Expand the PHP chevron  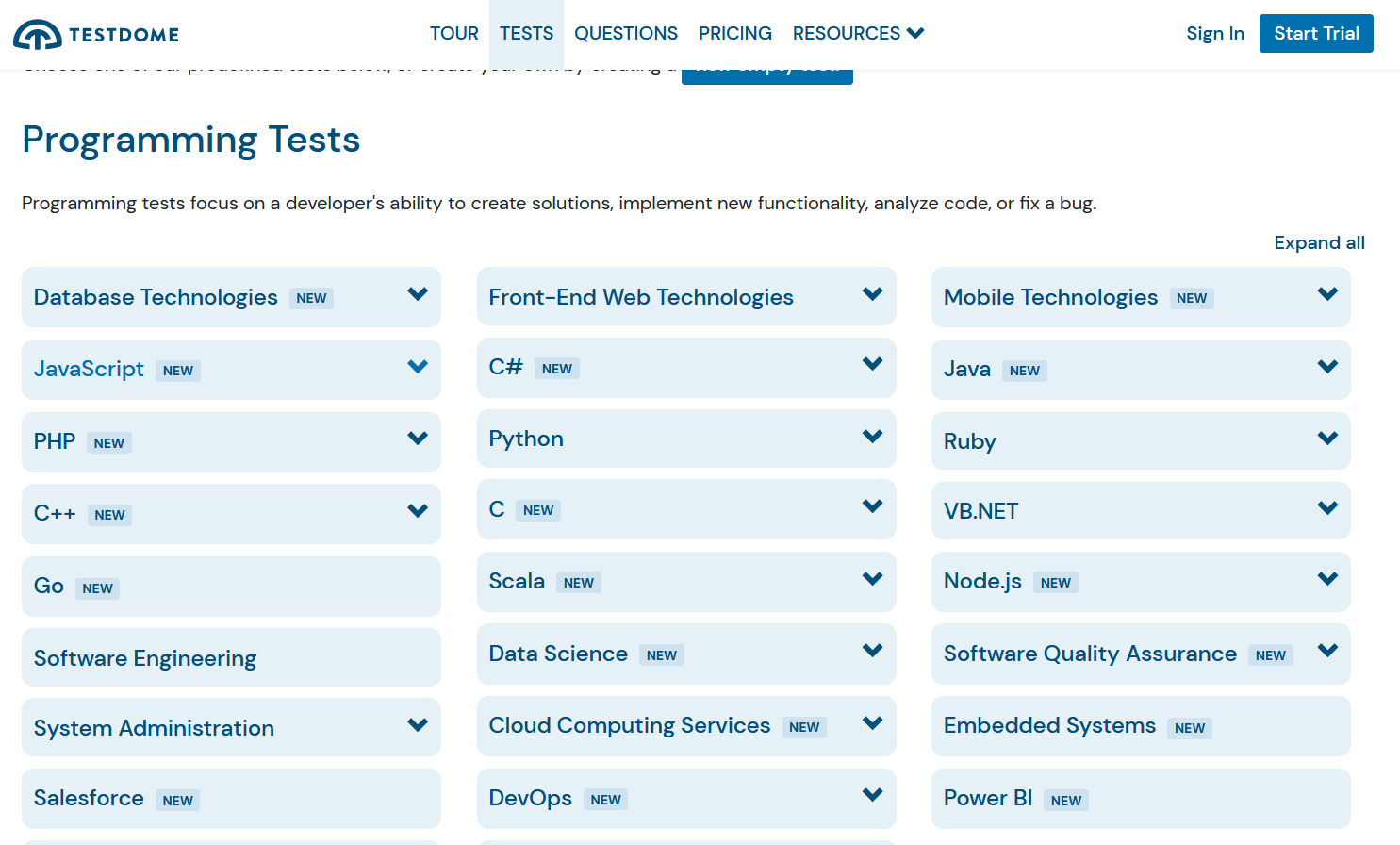(418, 439)
